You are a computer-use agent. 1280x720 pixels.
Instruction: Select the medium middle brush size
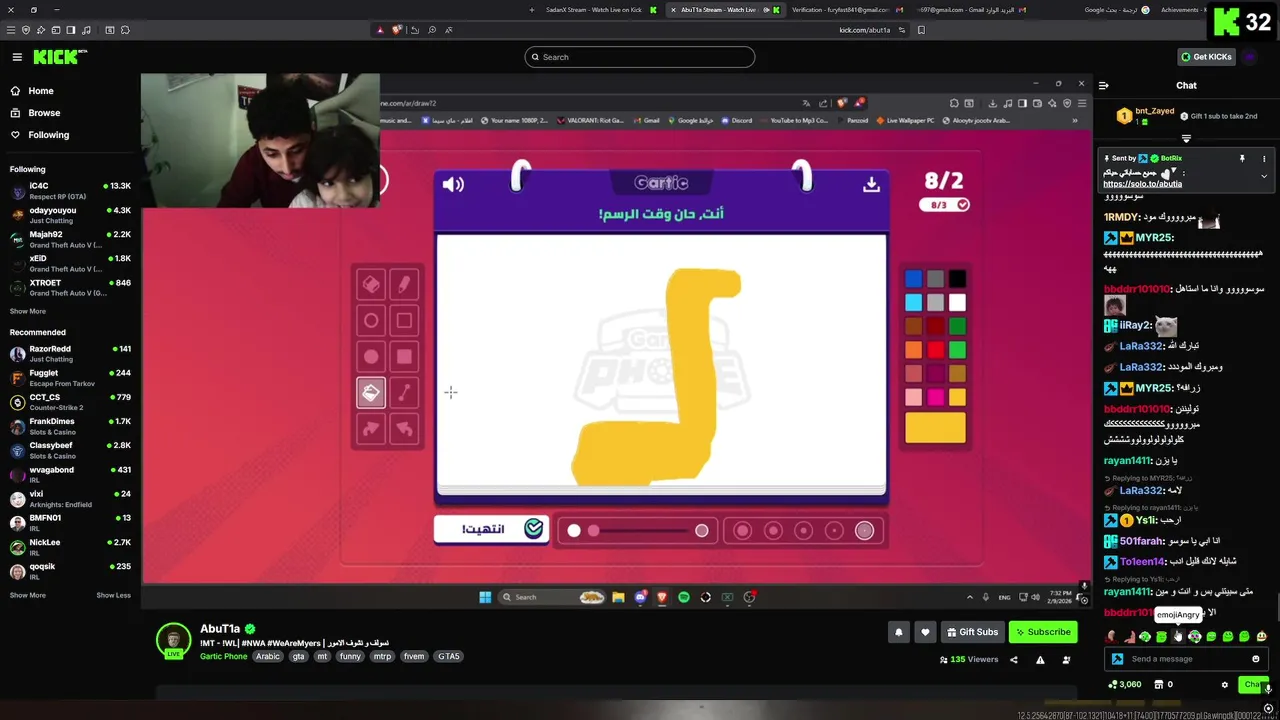tap(803, 531)
